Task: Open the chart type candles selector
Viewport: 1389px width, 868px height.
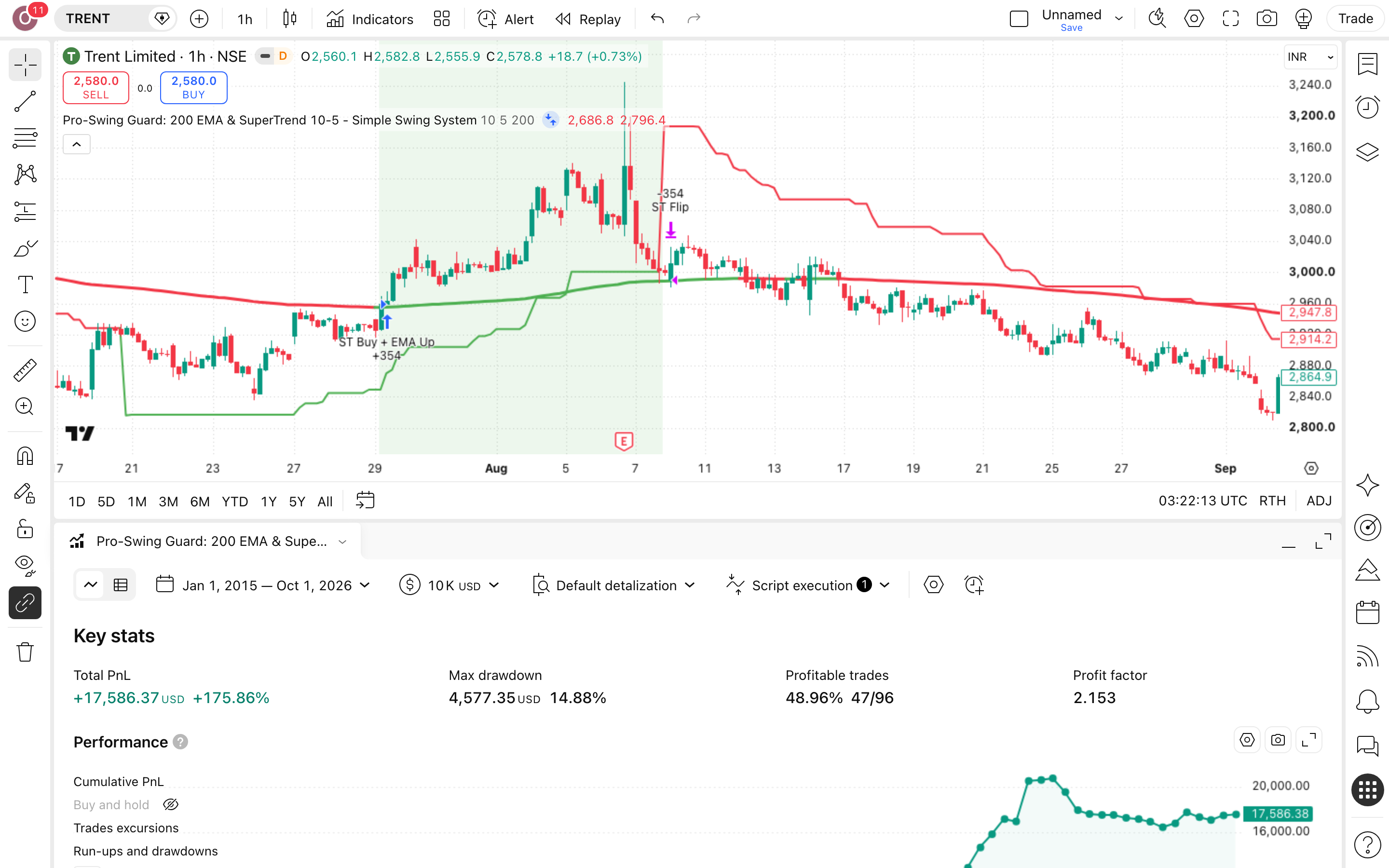Action: click(290, 19)
